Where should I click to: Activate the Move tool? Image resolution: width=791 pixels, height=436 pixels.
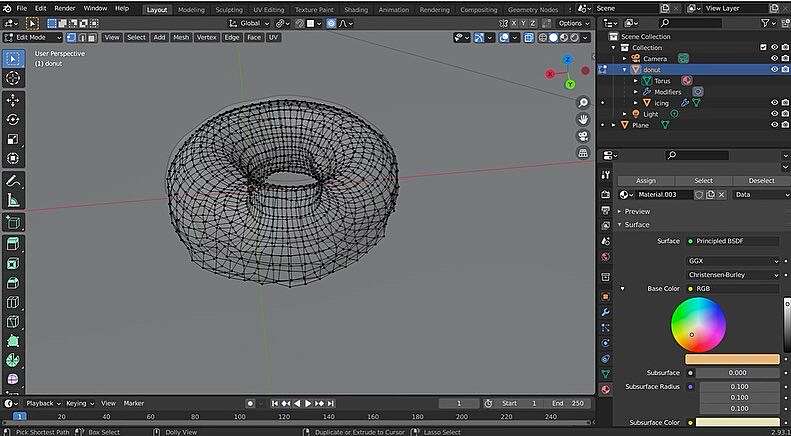point(14,100)
